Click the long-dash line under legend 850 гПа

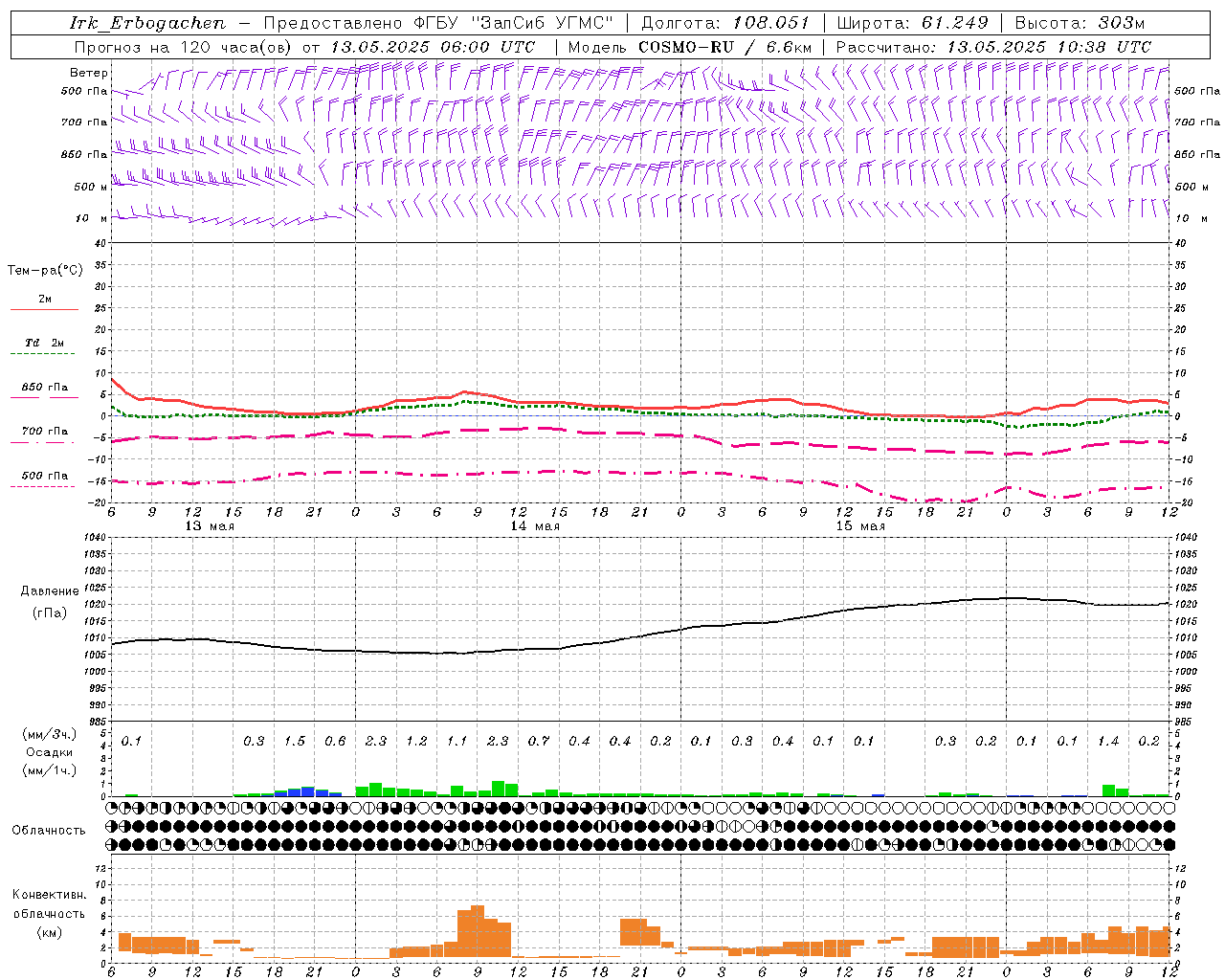click(45, 396)
